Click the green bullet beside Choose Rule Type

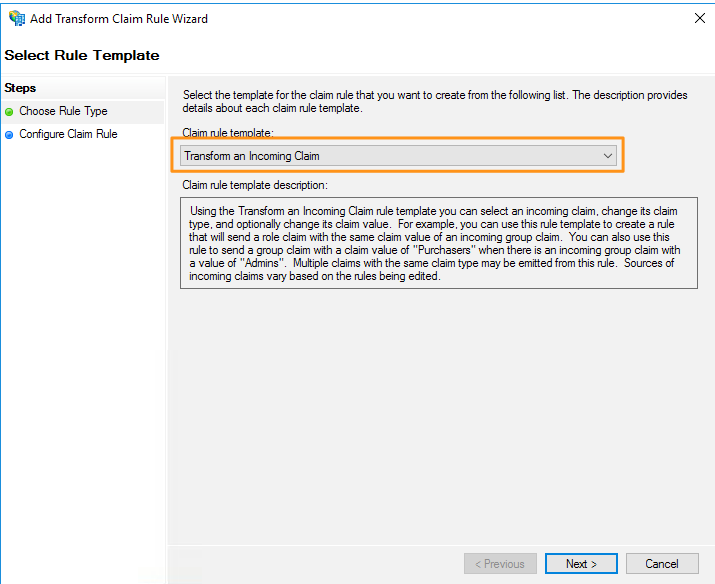click(9, 112)
